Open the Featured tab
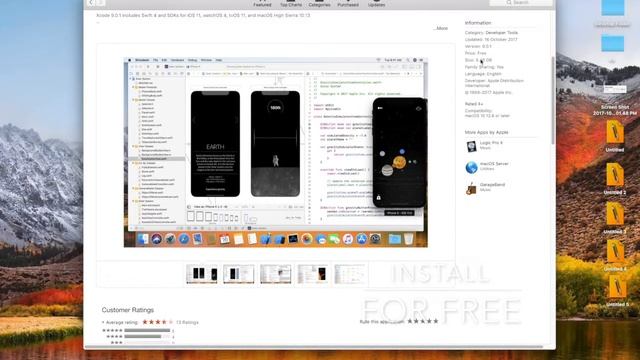The image size is (640, 360). click(262, 4)
